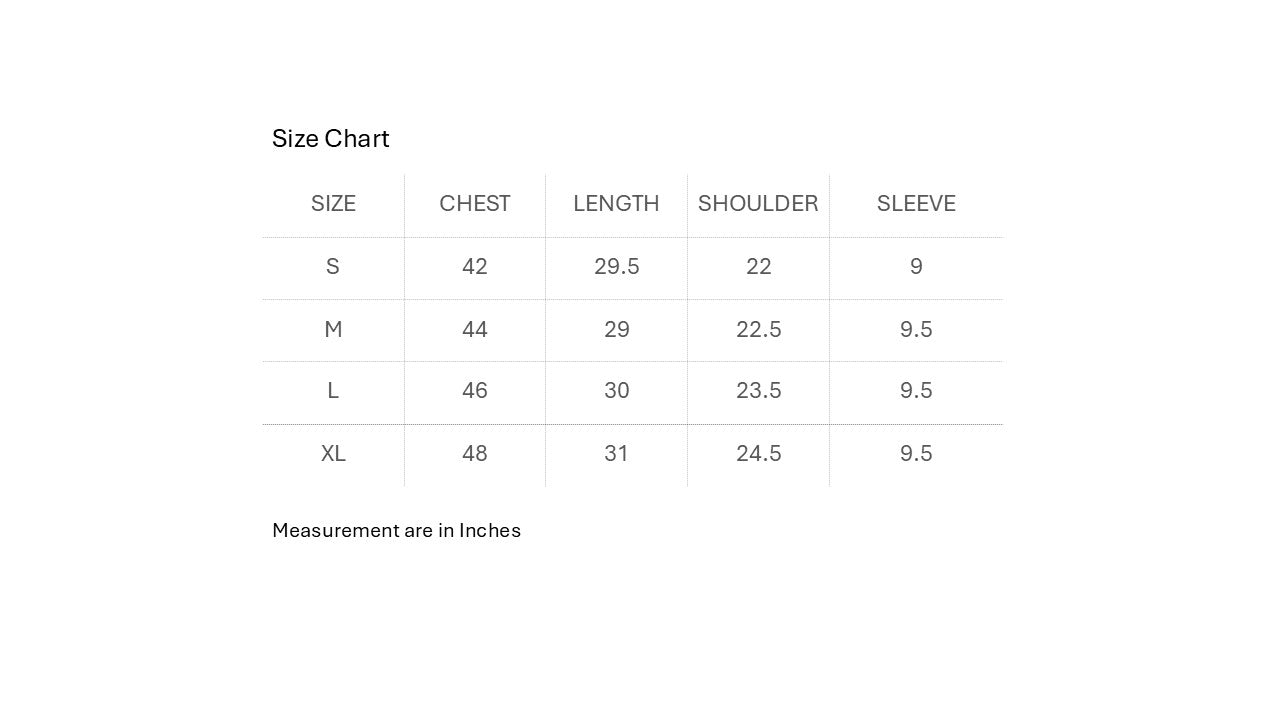Click the sleeve value 9 for size S
Image resolution: width=1280 pixels, height=720 pixels.
916,267
